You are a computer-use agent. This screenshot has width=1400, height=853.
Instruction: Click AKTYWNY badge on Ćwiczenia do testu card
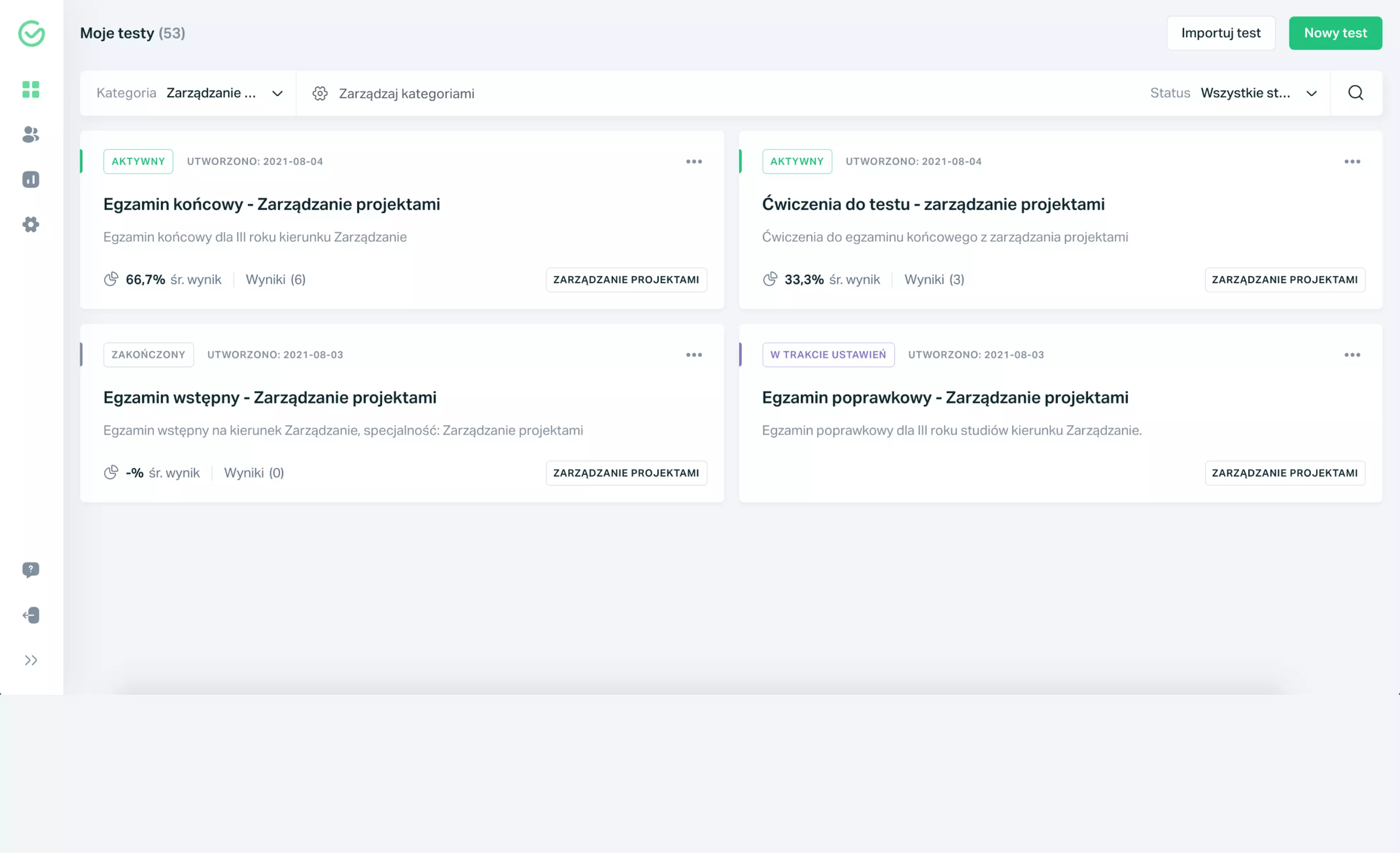coord(797,161)
